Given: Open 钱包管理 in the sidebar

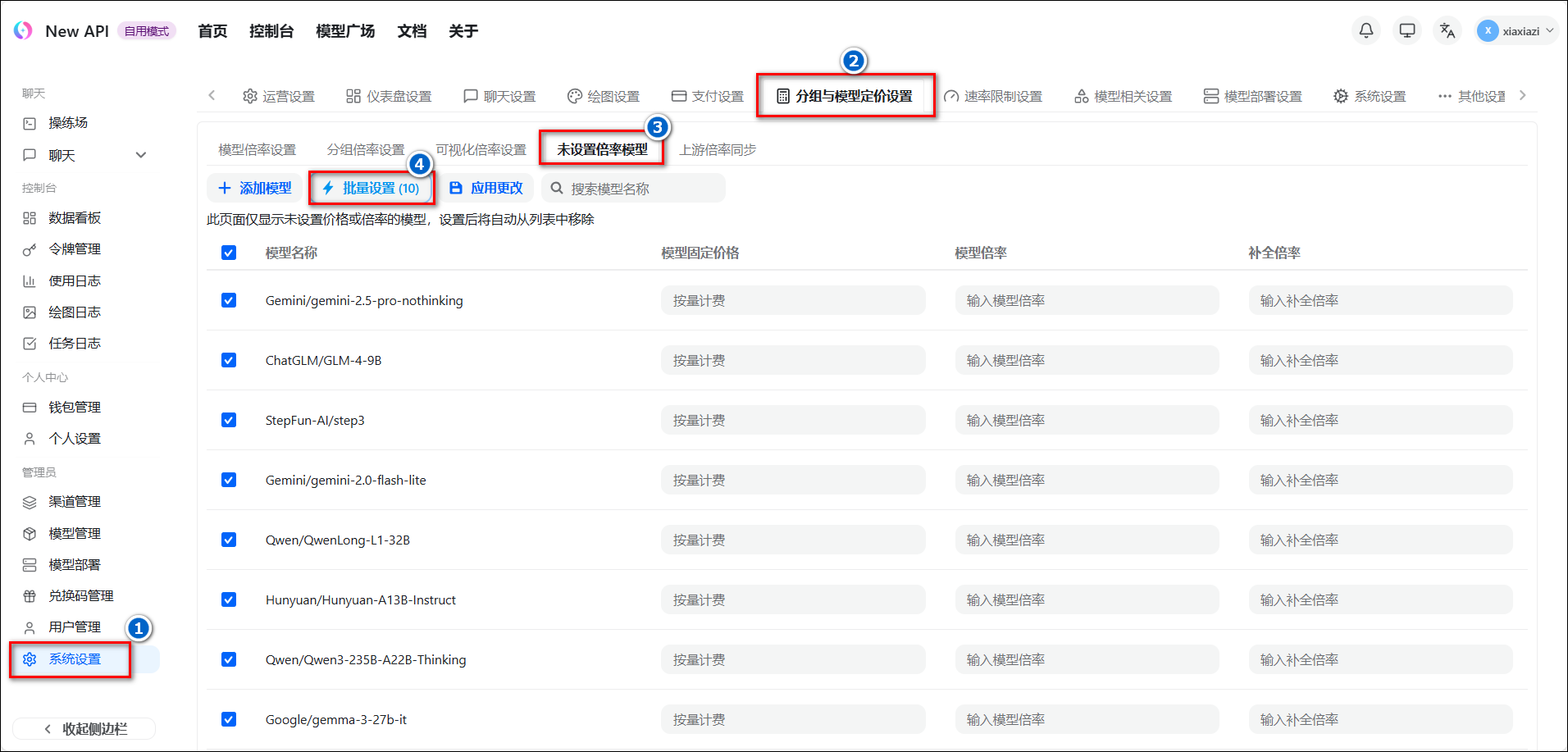Looking at the screenshot, I should [x=74, y=408].
